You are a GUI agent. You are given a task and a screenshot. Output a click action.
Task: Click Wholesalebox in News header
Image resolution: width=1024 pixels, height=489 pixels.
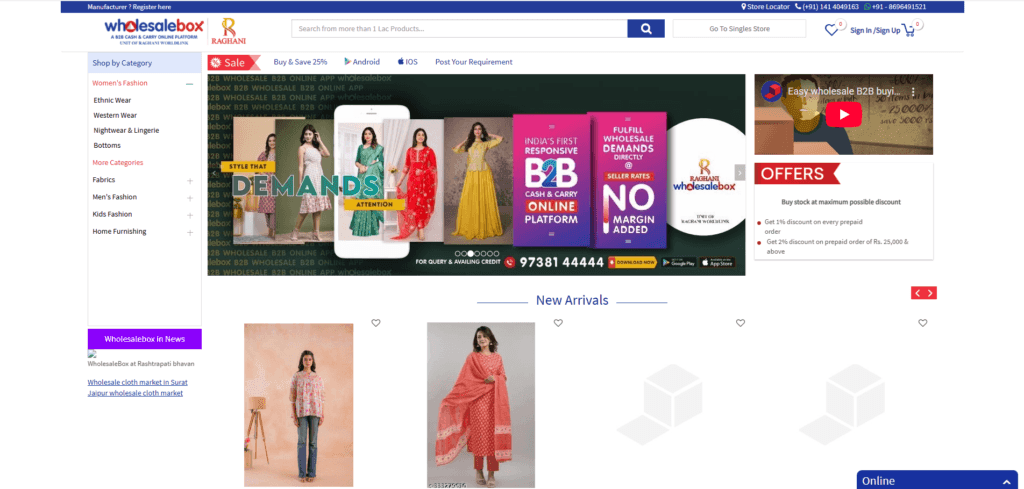144,339
